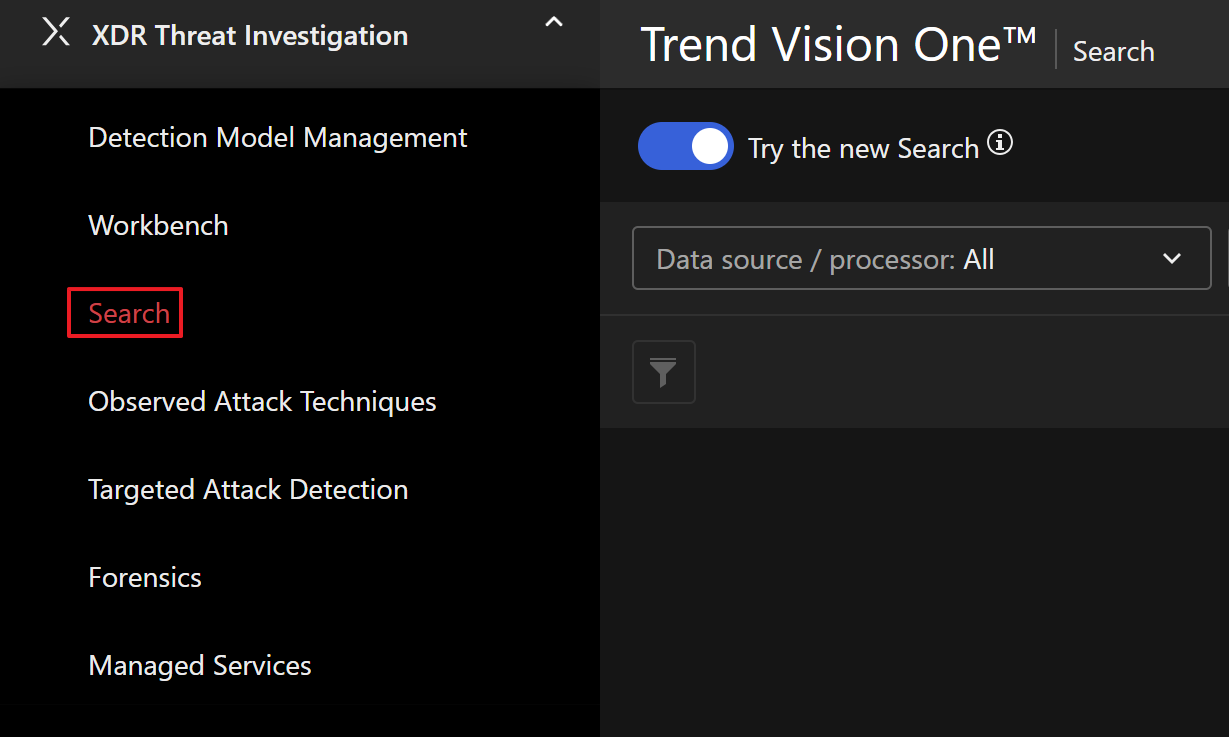Disable the Try the new Search toggle
This screenshot has width=1229, height=737.
(685, 147)
